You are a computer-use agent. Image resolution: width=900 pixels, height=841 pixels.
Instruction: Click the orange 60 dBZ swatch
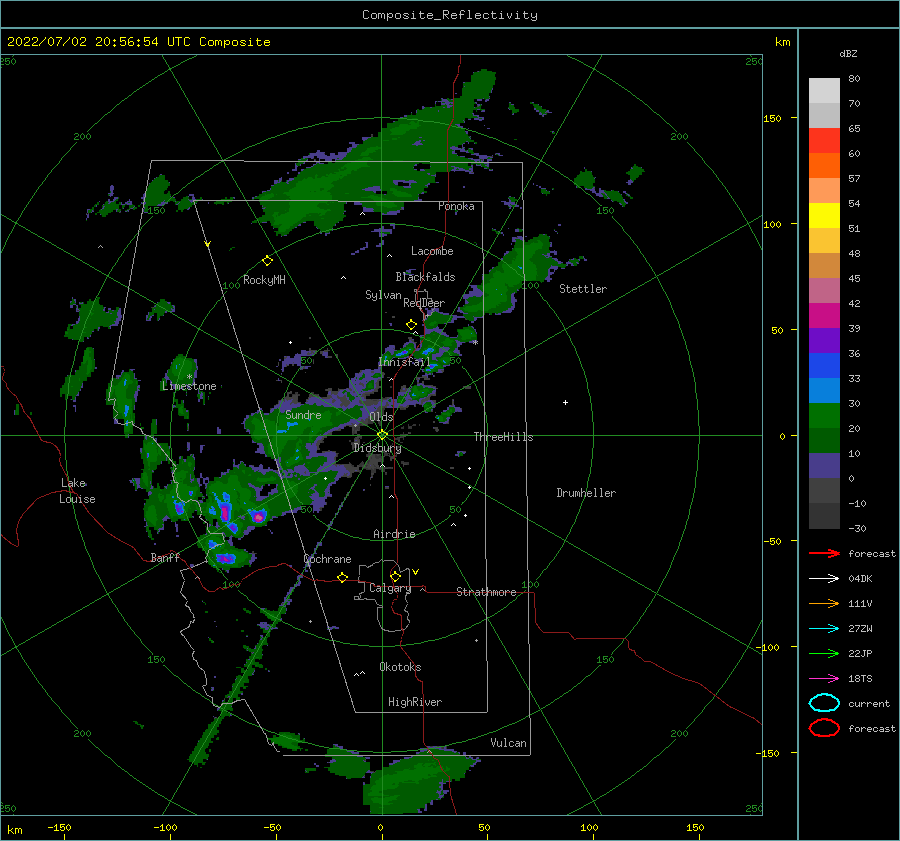coord(824,165)
